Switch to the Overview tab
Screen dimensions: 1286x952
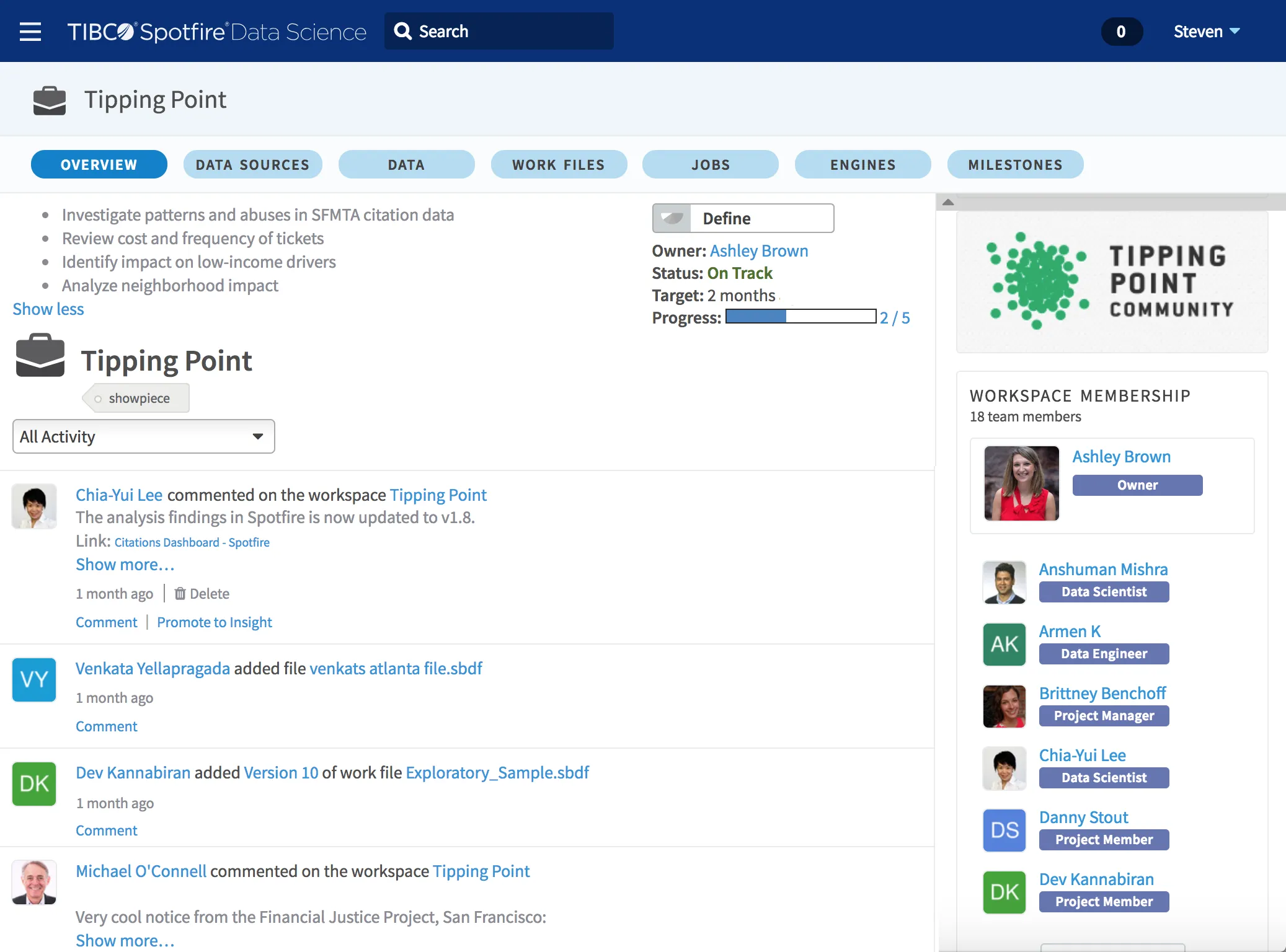(x=99, y=164)
